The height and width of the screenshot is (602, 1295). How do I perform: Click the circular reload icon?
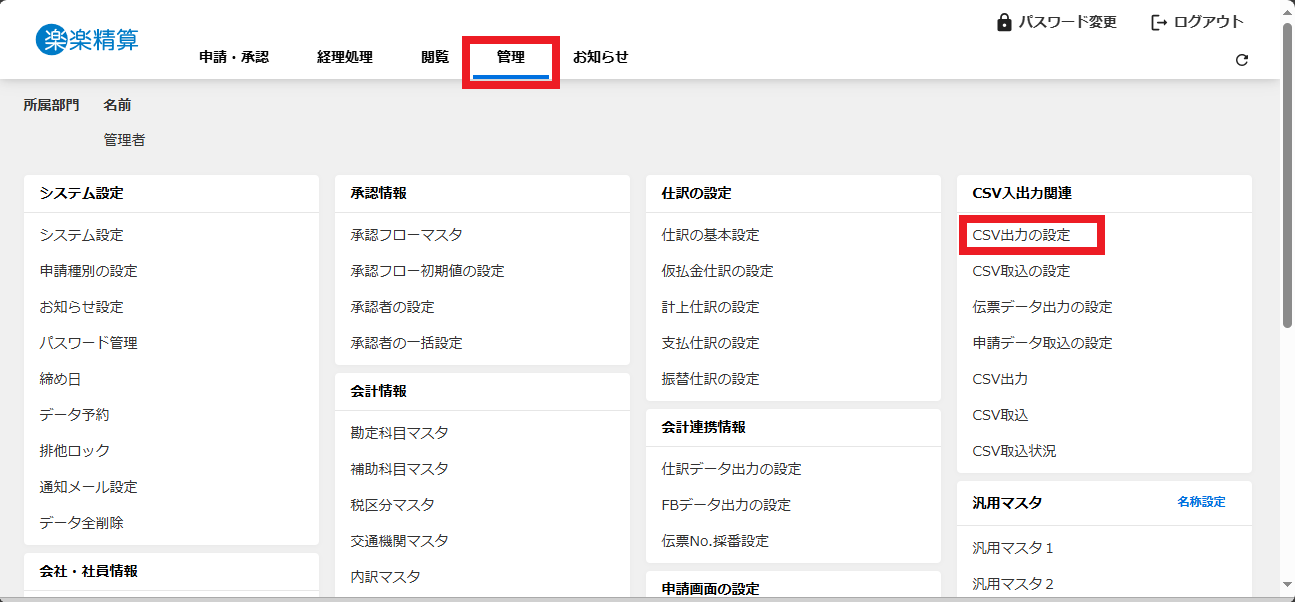click(x=1242, y=60)
